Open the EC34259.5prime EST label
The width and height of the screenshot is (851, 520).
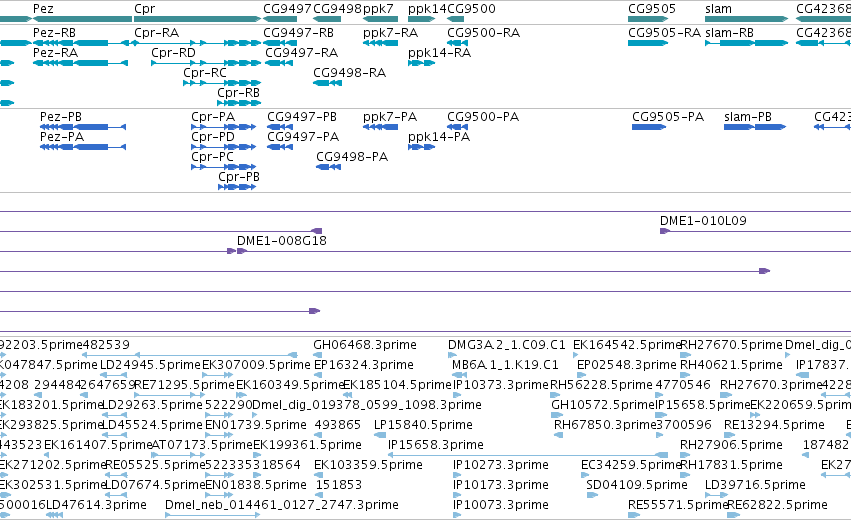(631, 465)
